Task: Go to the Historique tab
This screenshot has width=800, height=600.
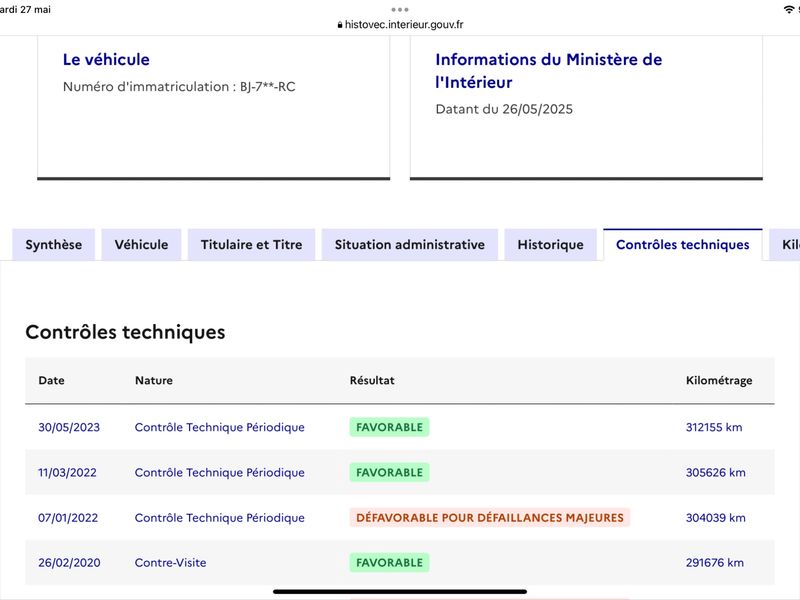Action: [x=551, y=245]
